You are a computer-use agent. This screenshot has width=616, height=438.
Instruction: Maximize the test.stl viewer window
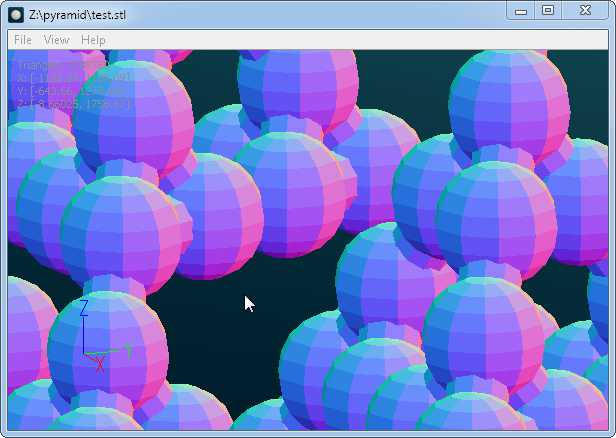point(548,10)
